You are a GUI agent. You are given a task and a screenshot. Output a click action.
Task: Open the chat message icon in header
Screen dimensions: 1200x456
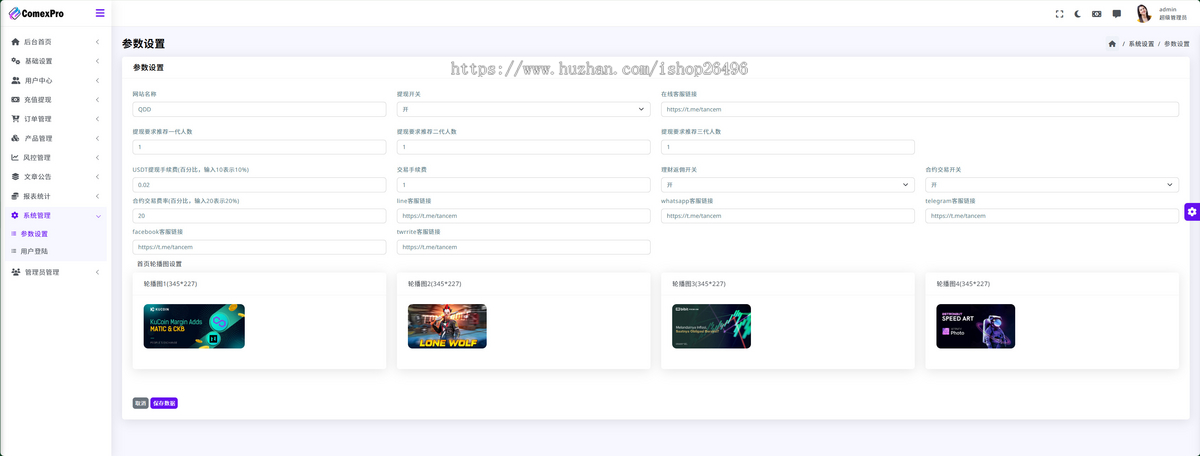click(1116, 14)
